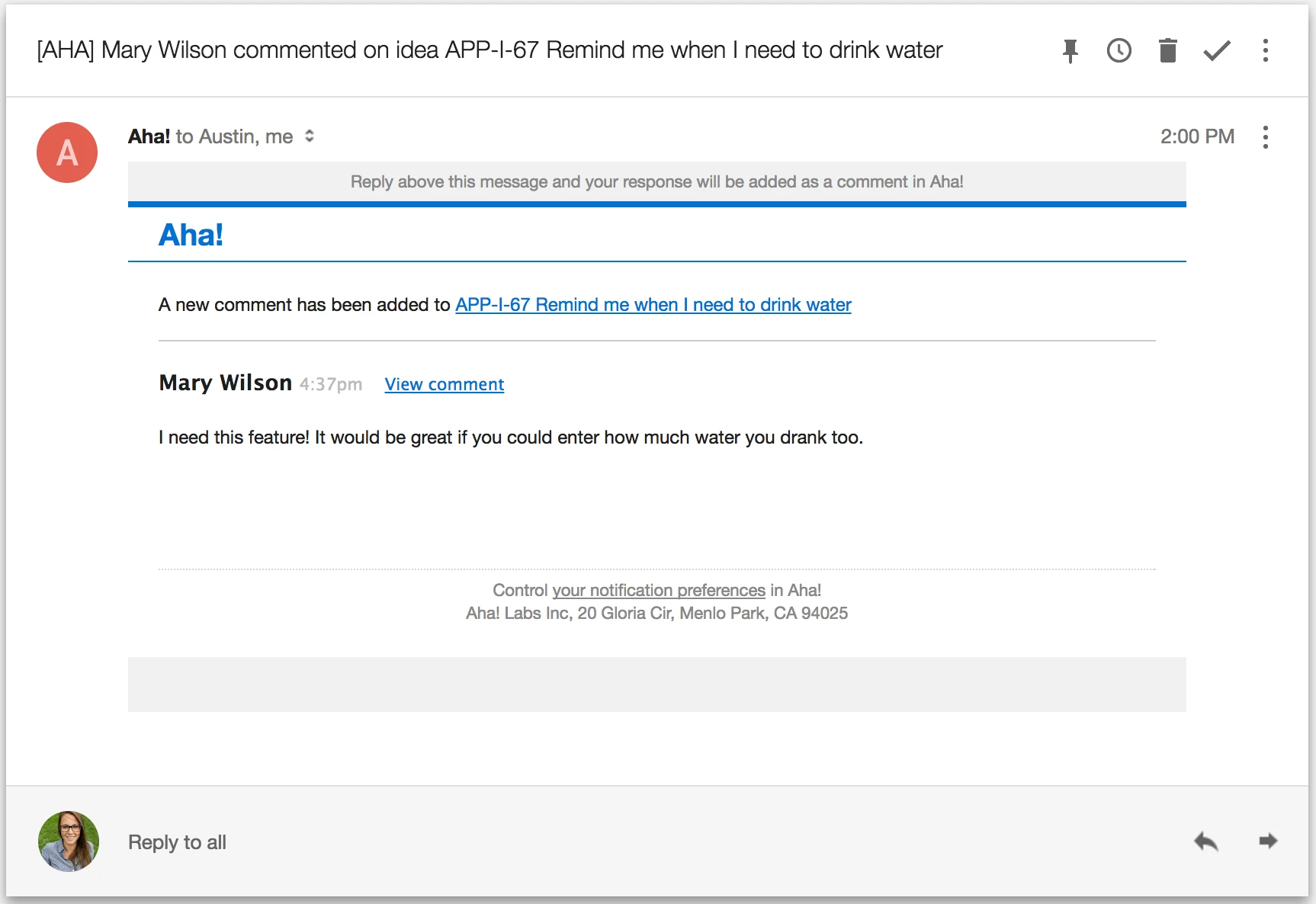Open conversation more options menu
The image size is (1316, 904).
click(1266, 51)
